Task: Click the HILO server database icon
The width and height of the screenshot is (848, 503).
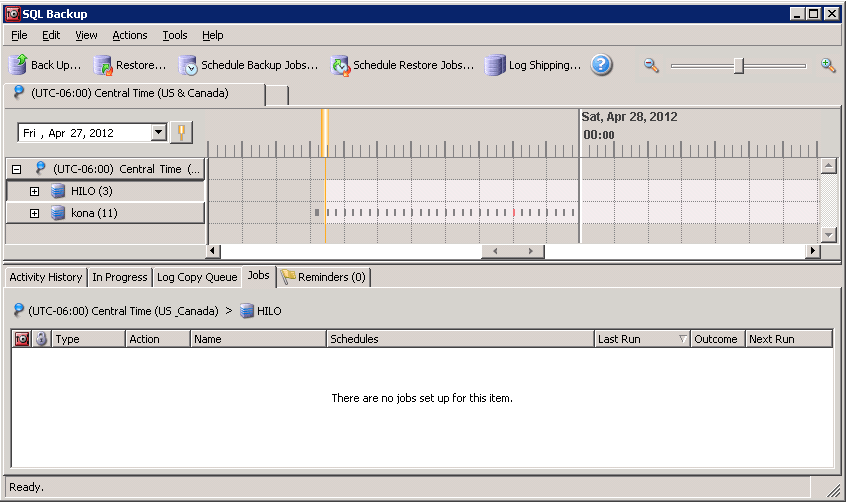Action: (x=58, y=191)
